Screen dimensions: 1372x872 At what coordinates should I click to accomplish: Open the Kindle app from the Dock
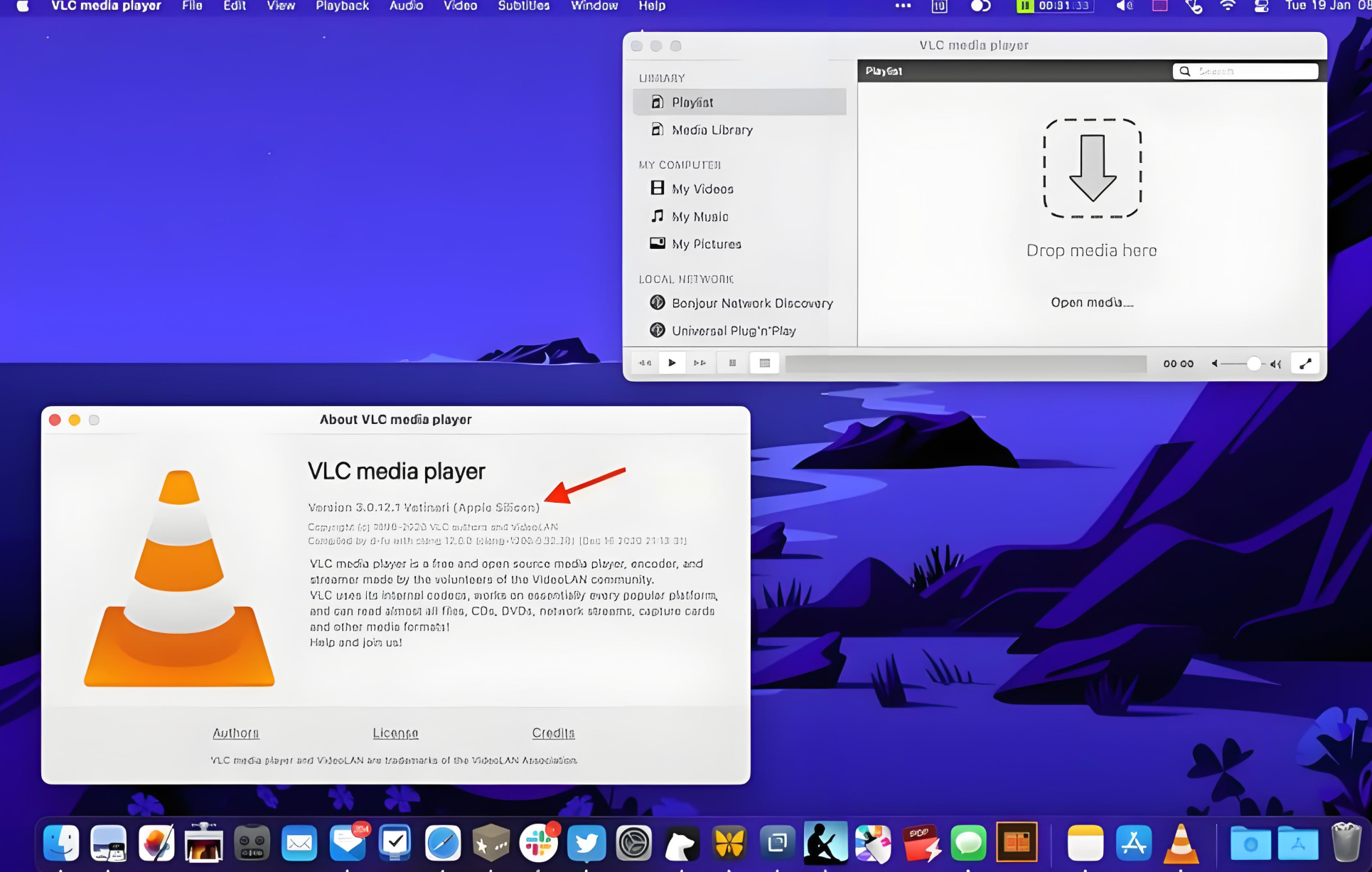click(825, 843)
